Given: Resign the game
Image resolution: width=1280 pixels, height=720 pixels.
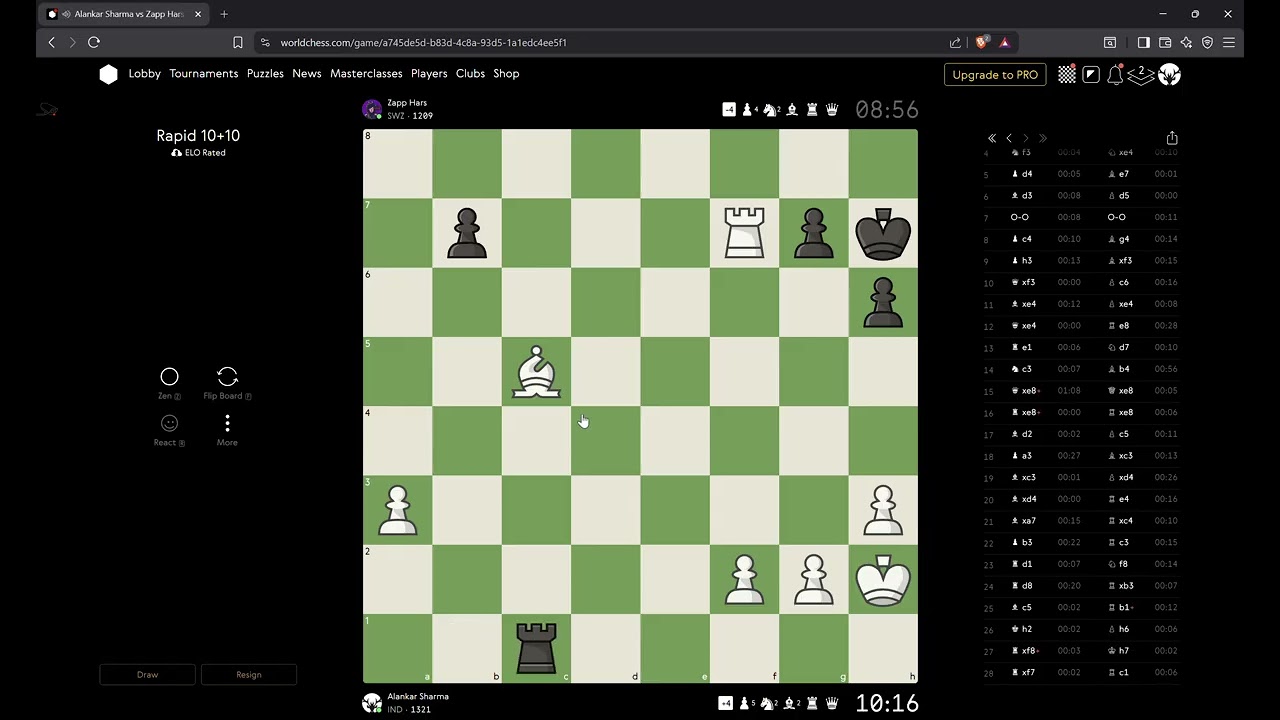Looking at the screenshot, I should 249,675.
